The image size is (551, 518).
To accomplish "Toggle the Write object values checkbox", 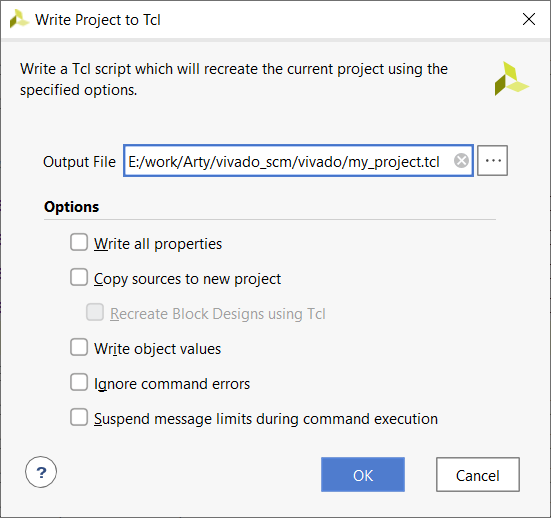I will click(x=79, y=347).
